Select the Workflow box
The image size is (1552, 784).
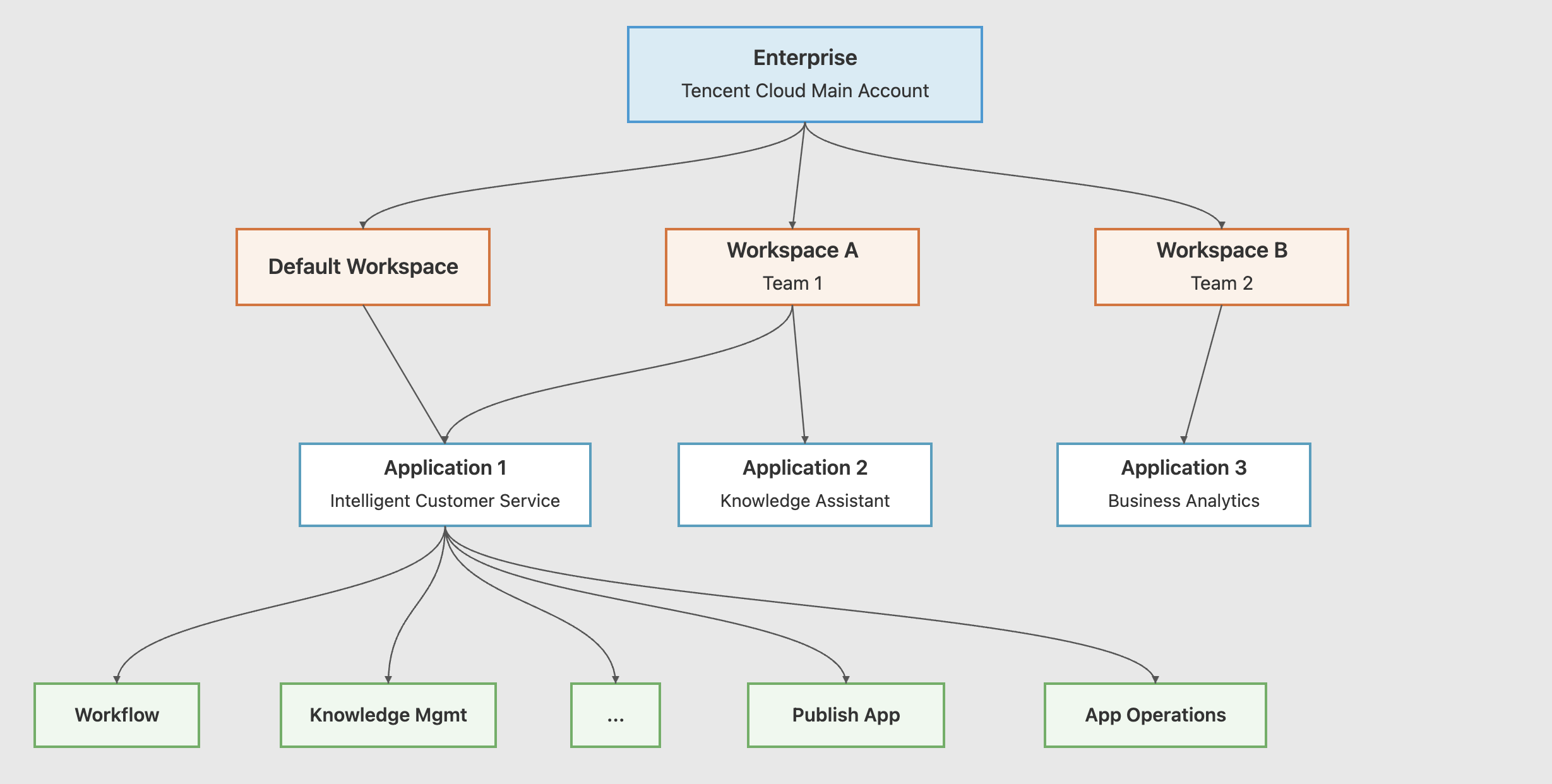(117, 715)
